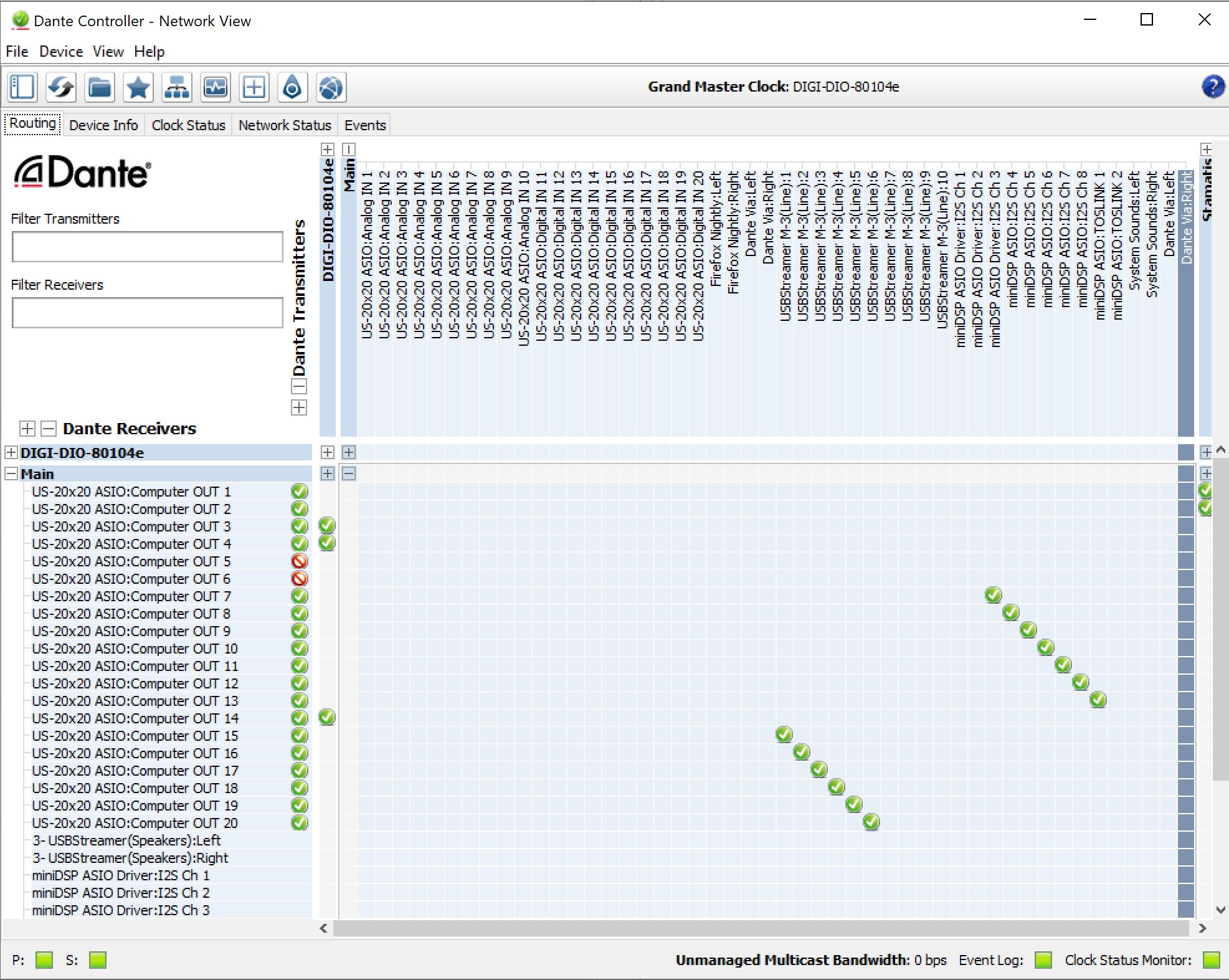
Task: Open the network hierarchy icon
Action: pos(177,87)
